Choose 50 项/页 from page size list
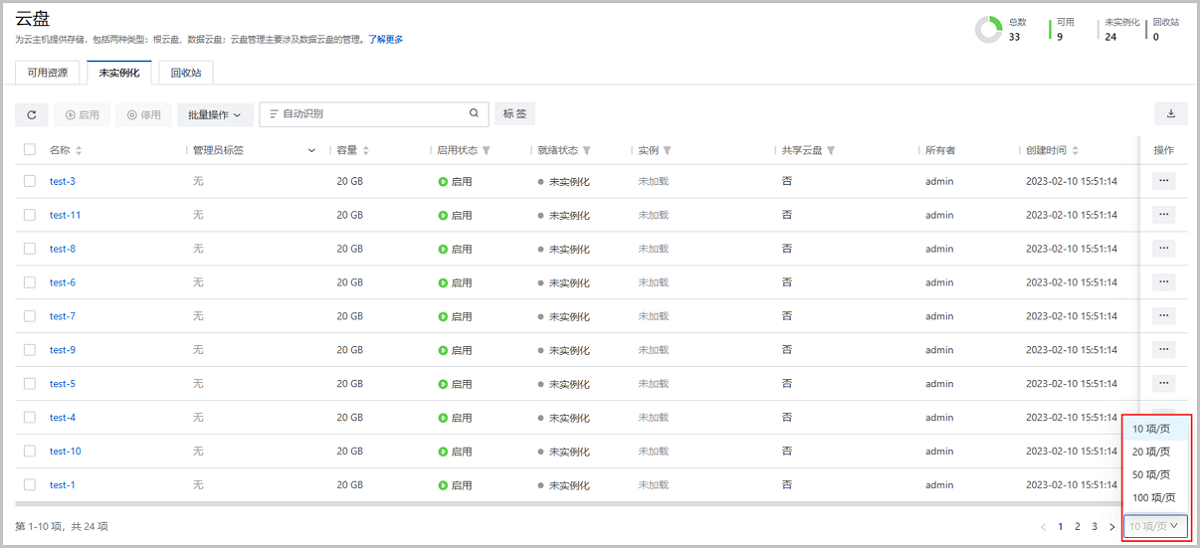The image size is (1200, 548). pos(1151,474)
